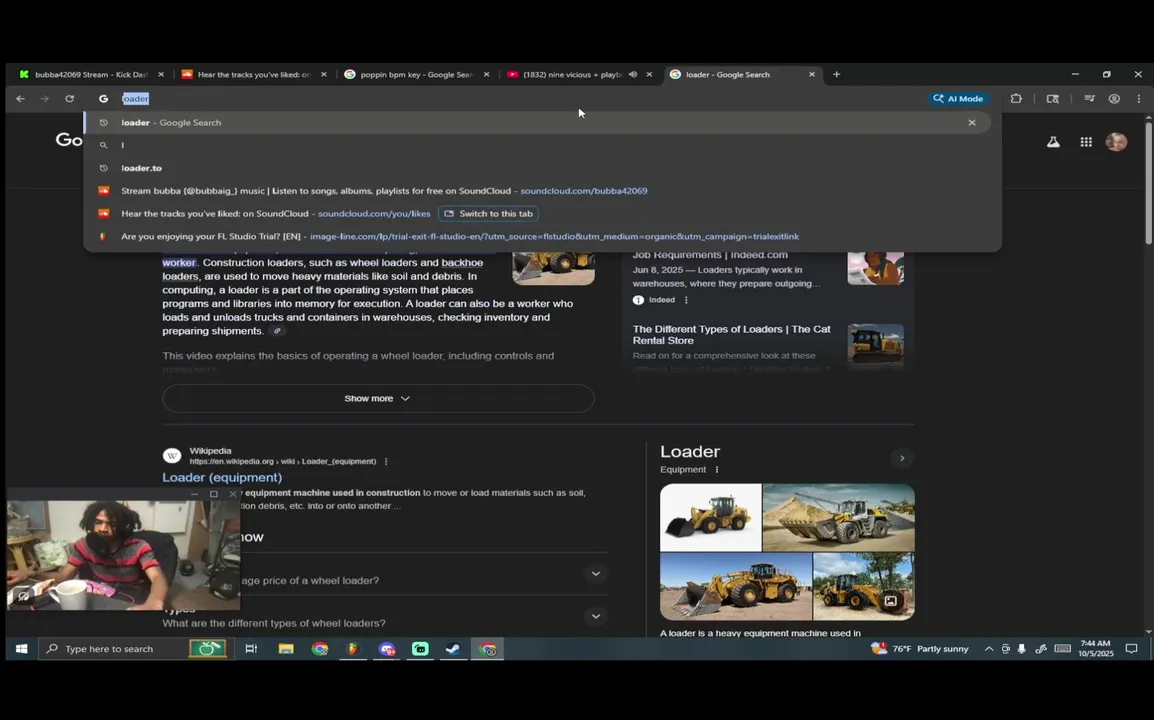The height and width of the screenshot is (720, 1154).
Task: Expand AI overview with Show more
Action: tap(378, 398)
